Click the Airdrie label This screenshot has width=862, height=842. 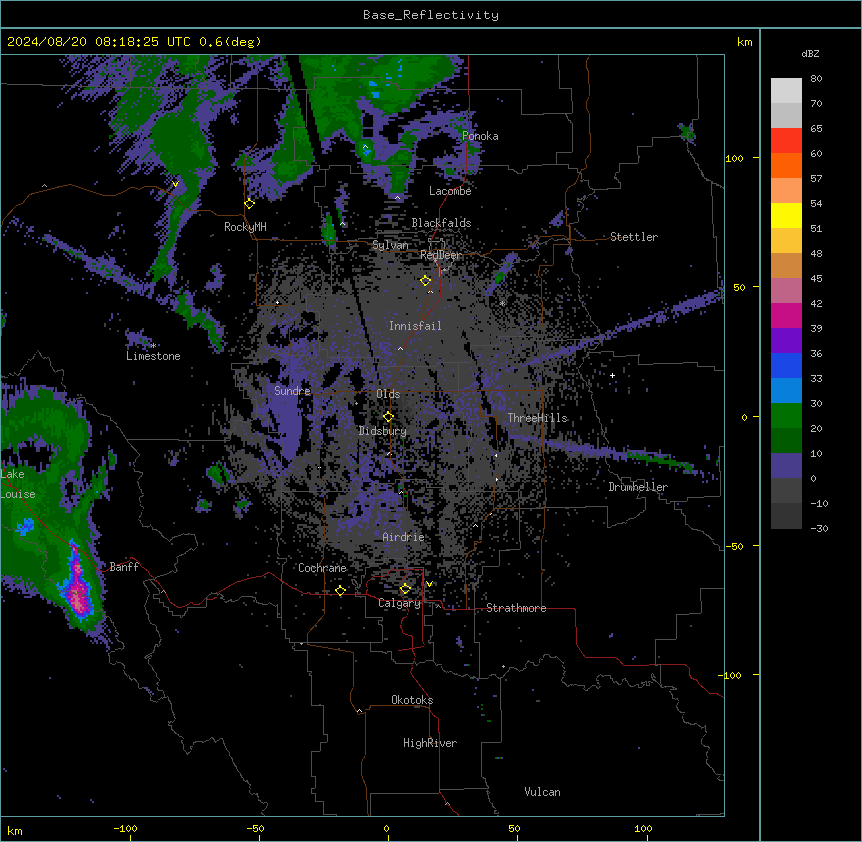coord(403,537)
